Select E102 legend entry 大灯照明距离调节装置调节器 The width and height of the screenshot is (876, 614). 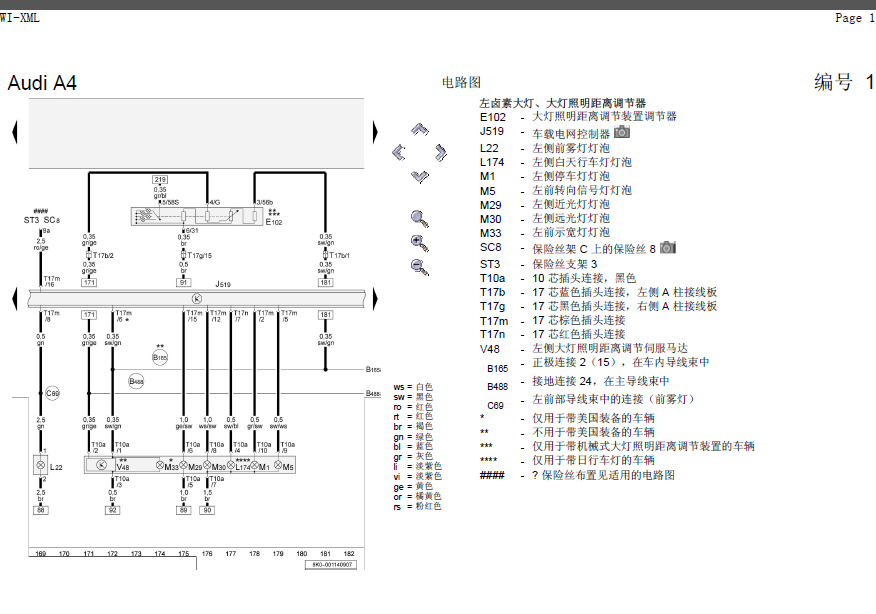(604, 117)
